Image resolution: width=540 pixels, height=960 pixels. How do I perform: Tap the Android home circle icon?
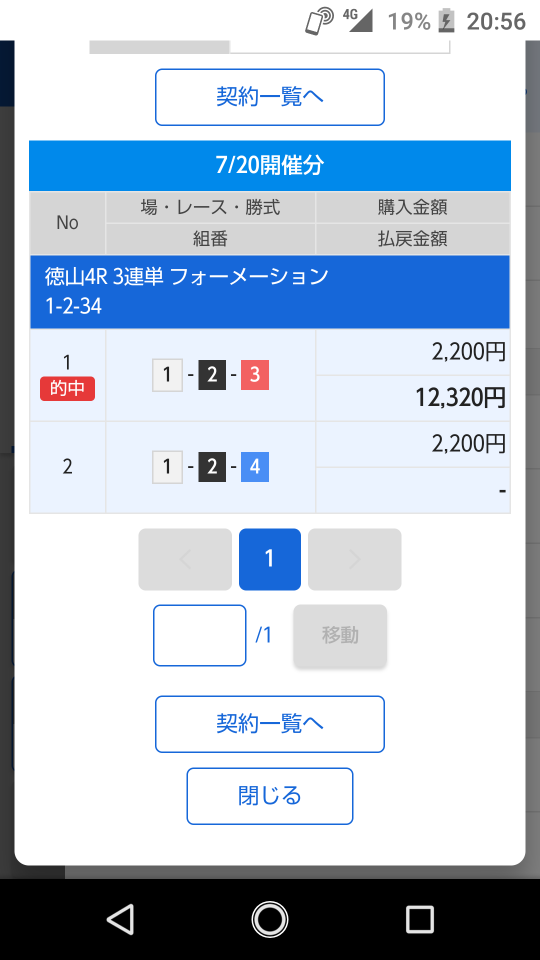[269, 920]
